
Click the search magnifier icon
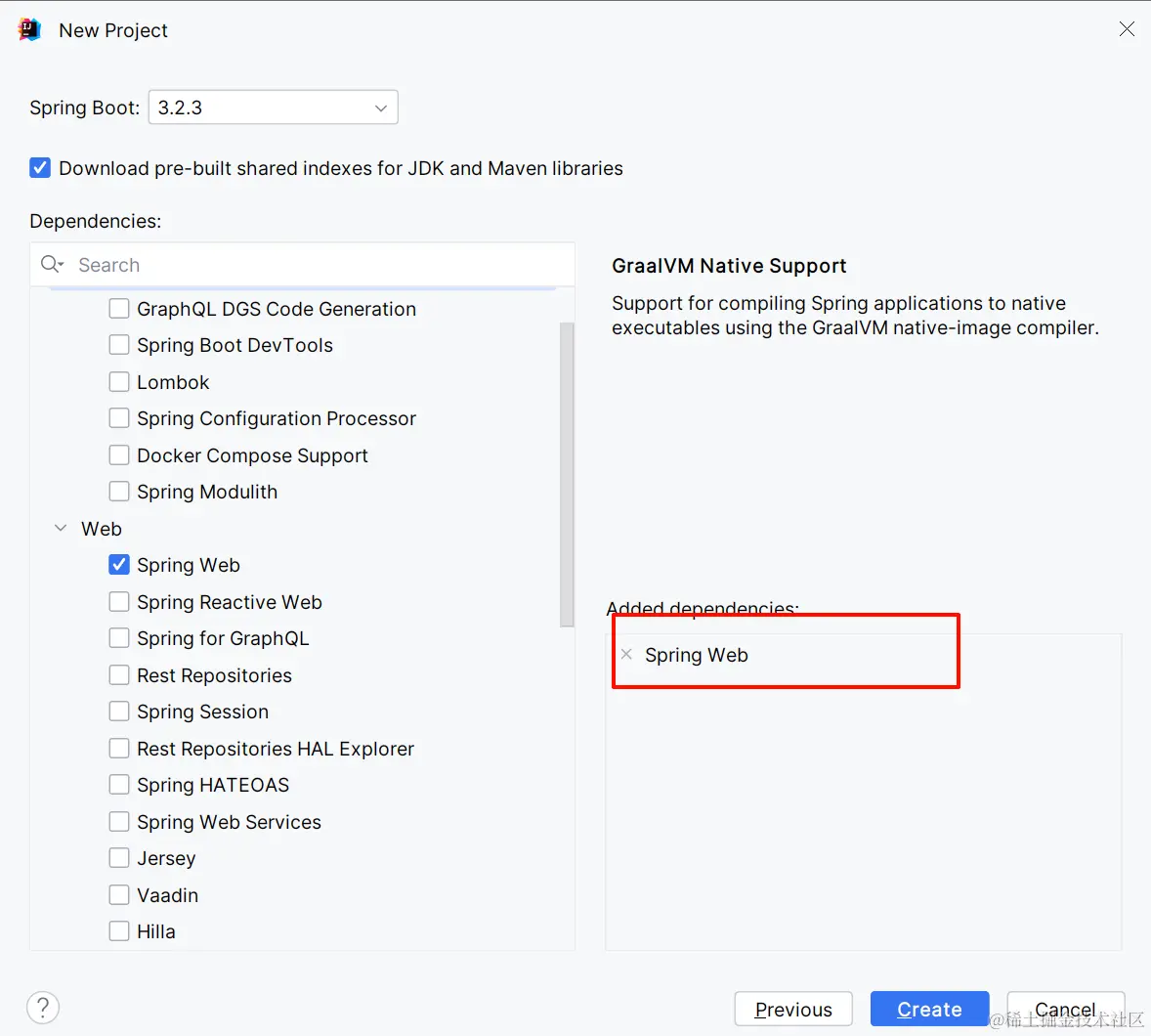point(52,264)
